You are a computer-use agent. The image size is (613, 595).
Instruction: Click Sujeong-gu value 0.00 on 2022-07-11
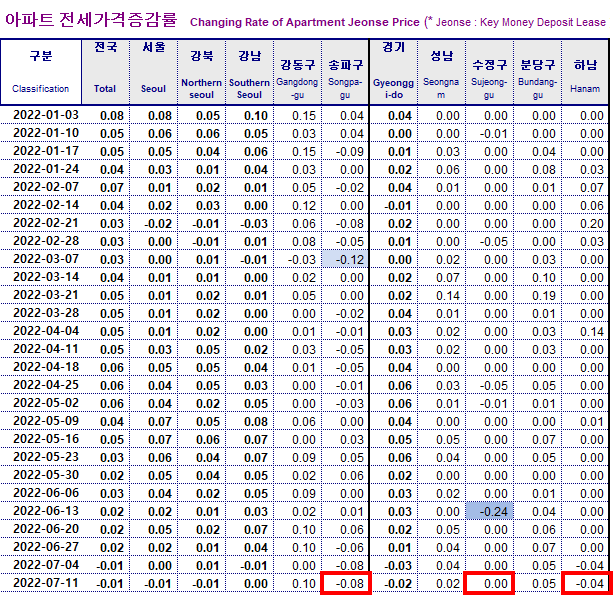(x=489, y=584)
